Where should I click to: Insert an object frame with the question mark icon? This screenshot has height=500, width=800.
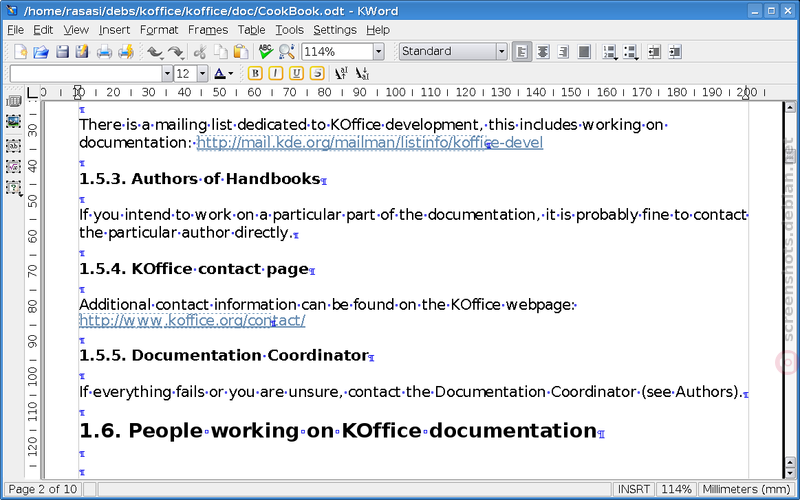pyautogui.click(x=13, y=187)
